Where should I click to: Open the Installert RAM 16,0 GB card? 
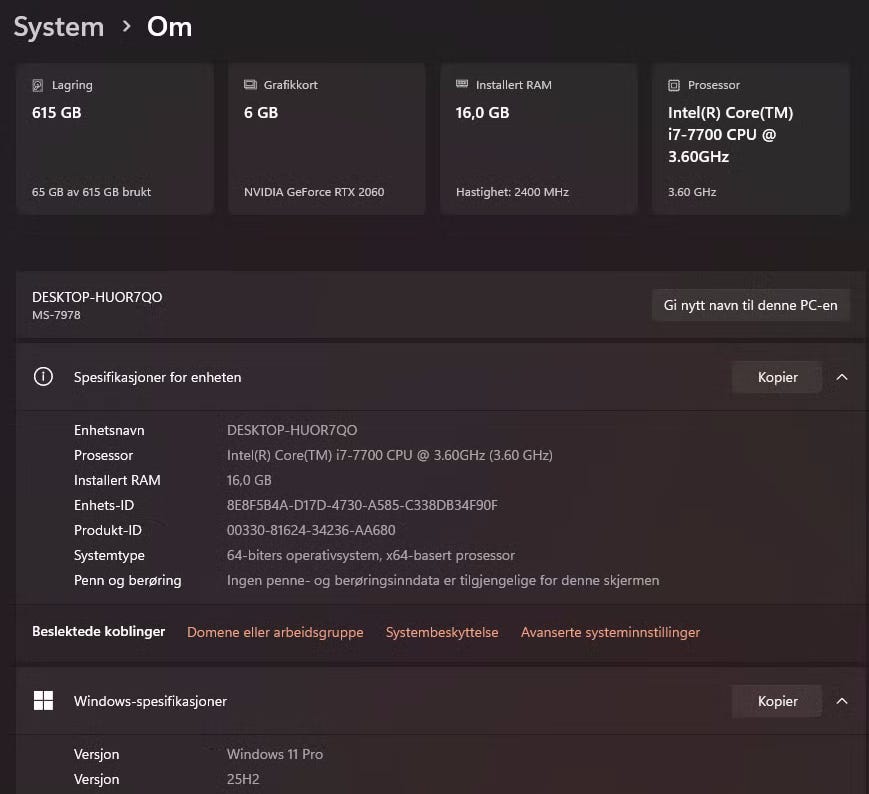click(539, 139)
